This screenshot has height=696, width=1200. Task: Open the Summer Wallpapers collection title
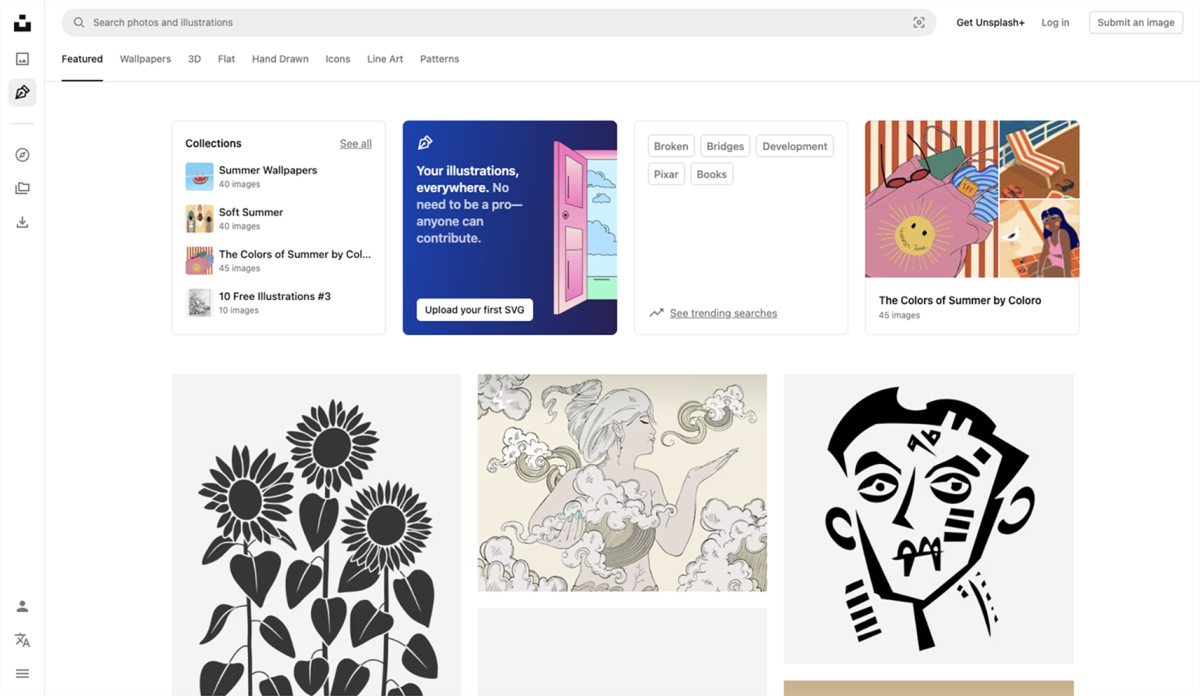coord(268,170)
